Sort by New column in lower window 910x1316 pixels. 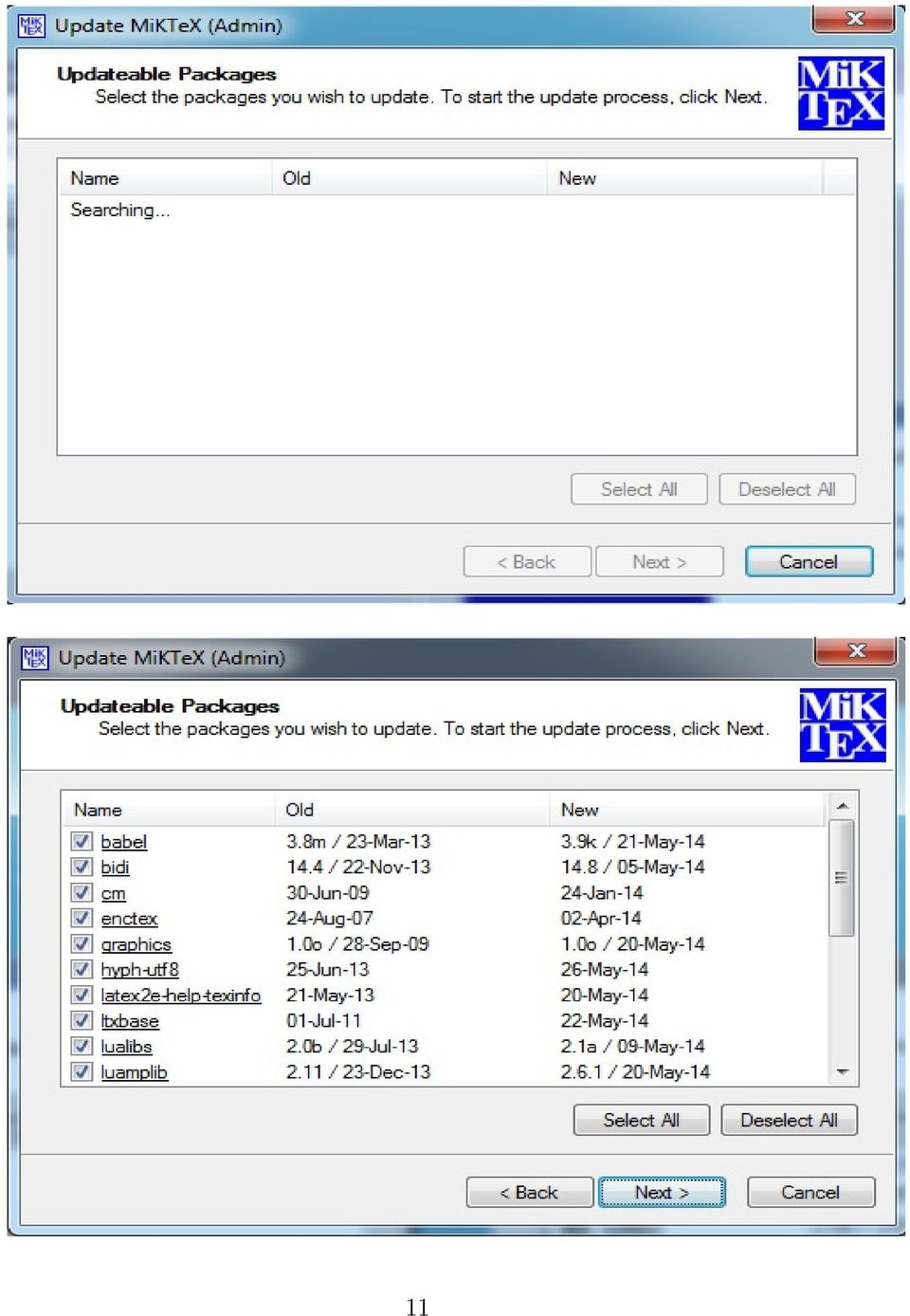pos(687,810)
